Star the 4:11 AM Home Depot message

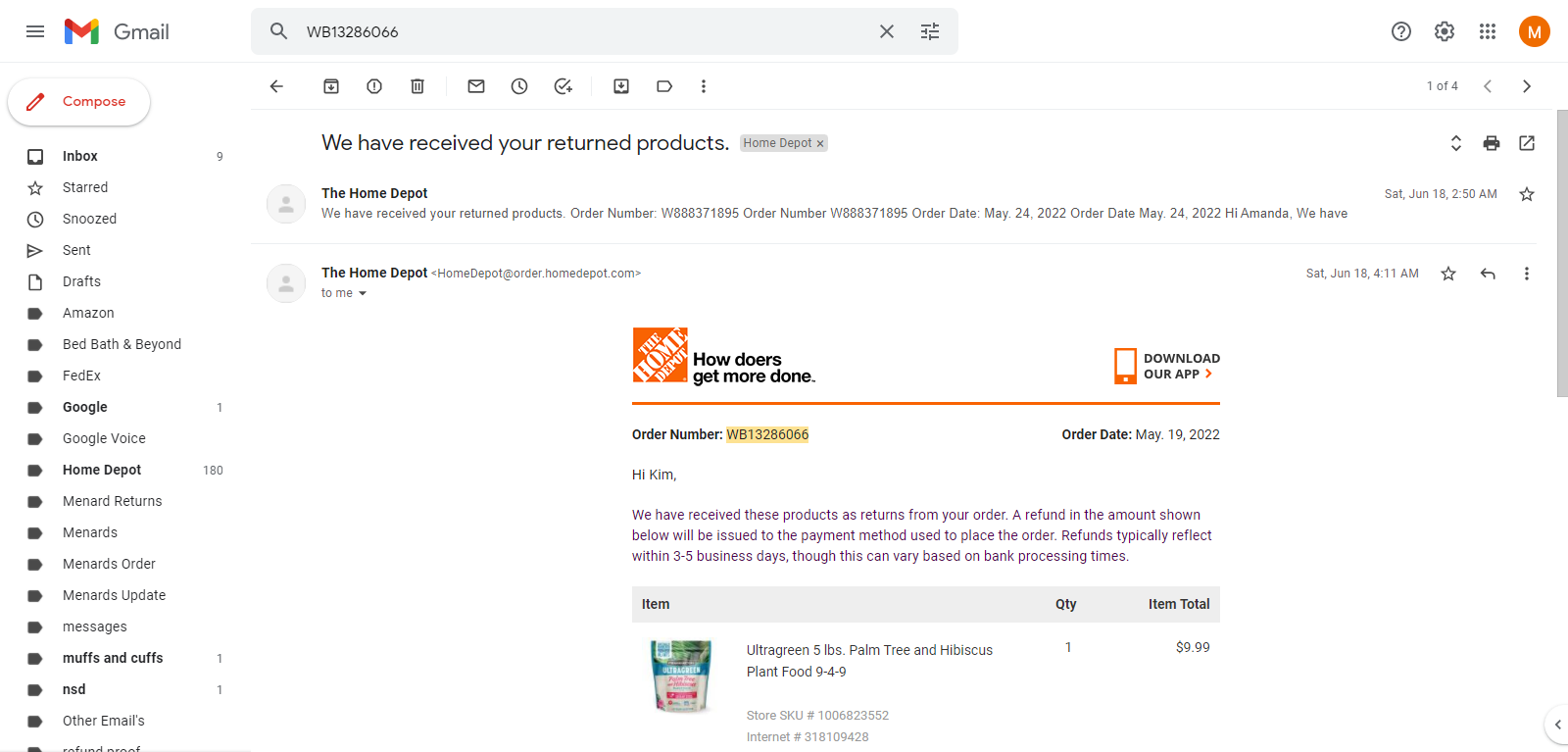pyautogui.click(x=1448, y=274)
